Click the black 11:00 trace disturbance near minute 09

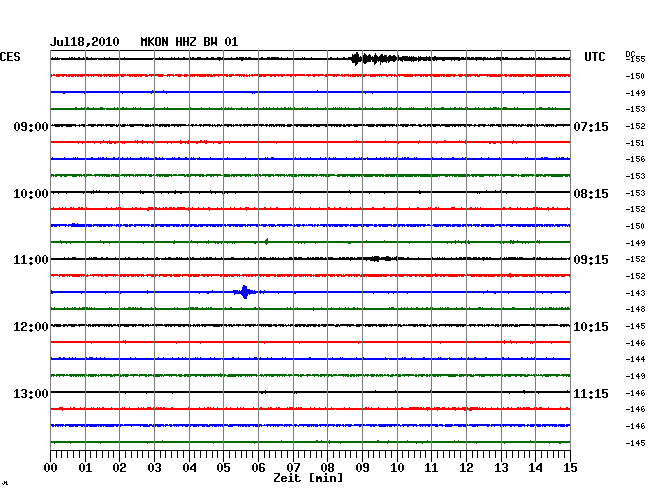point(380,259)
